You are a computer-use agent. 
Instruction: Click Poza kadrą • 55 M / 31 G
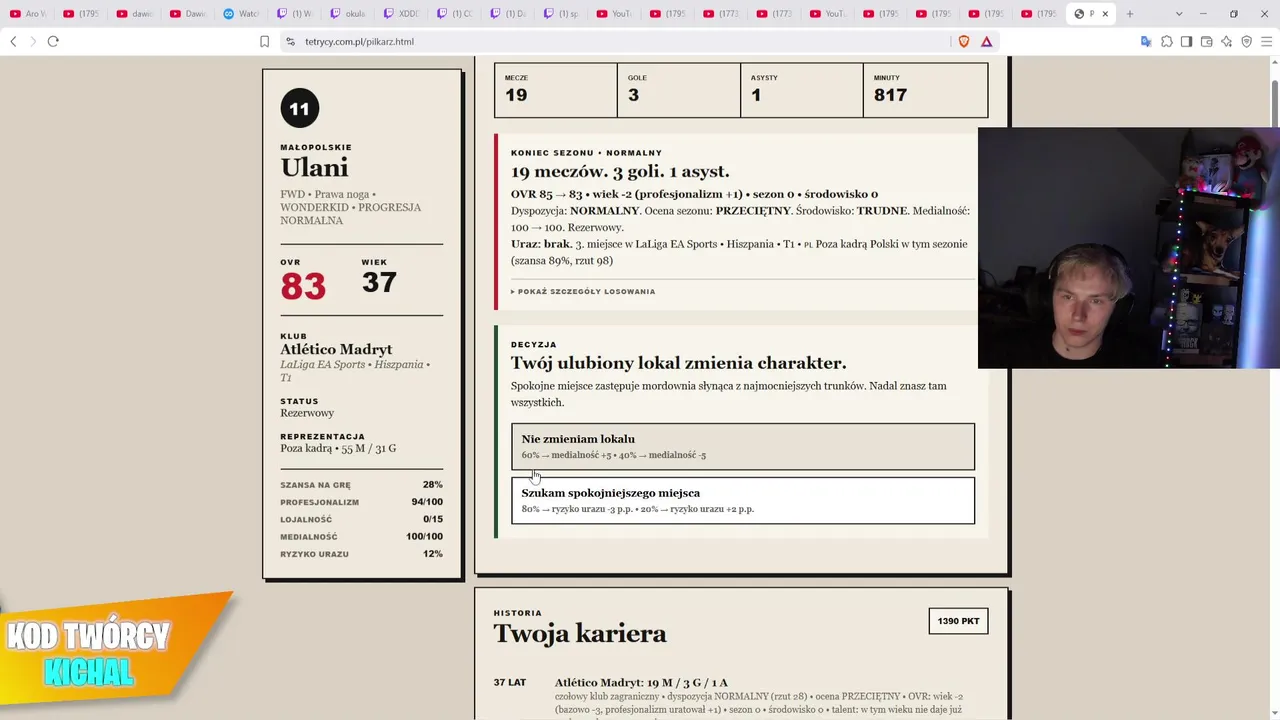(338, 448)
